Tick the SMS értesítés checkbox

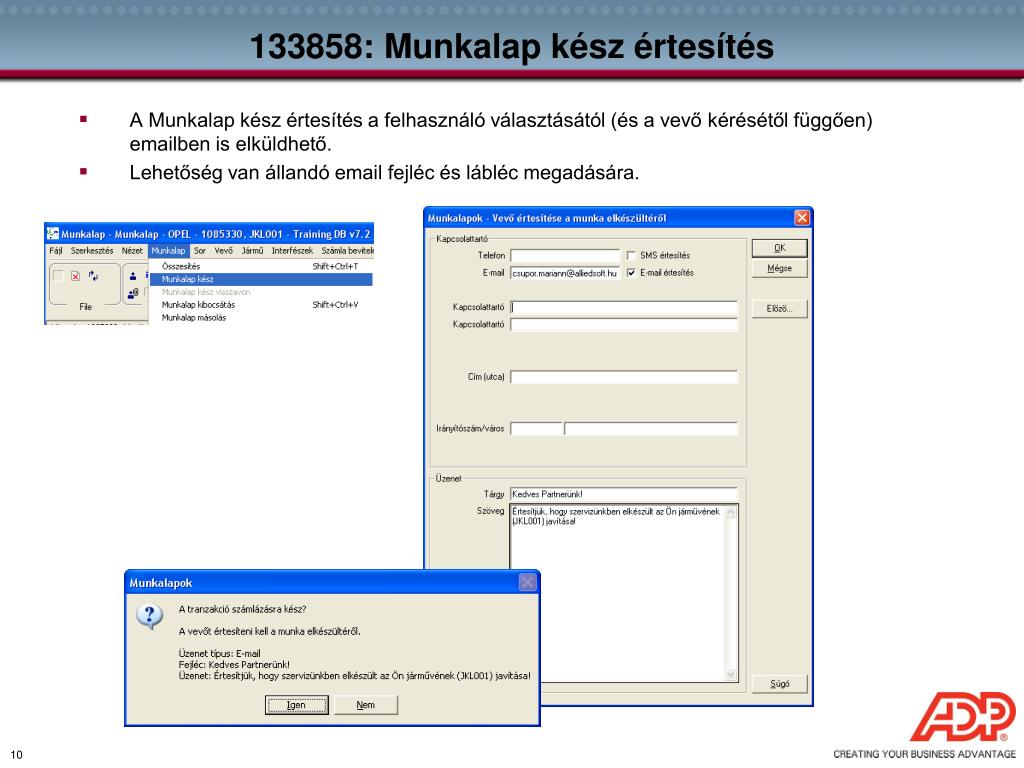[x=631, y=255]
